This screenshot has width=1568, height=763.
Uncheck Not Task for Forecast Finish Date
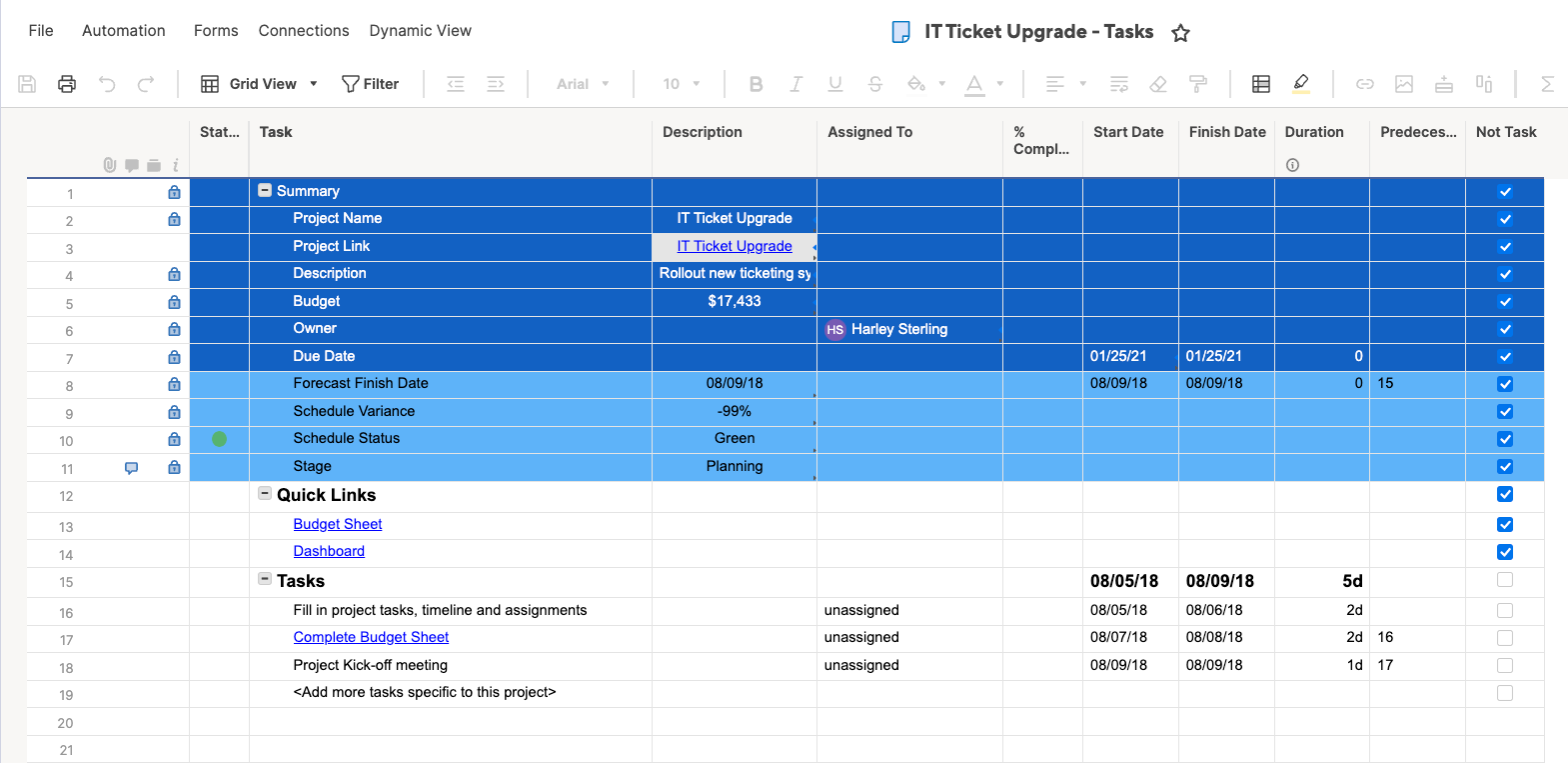click(1505, 384)
